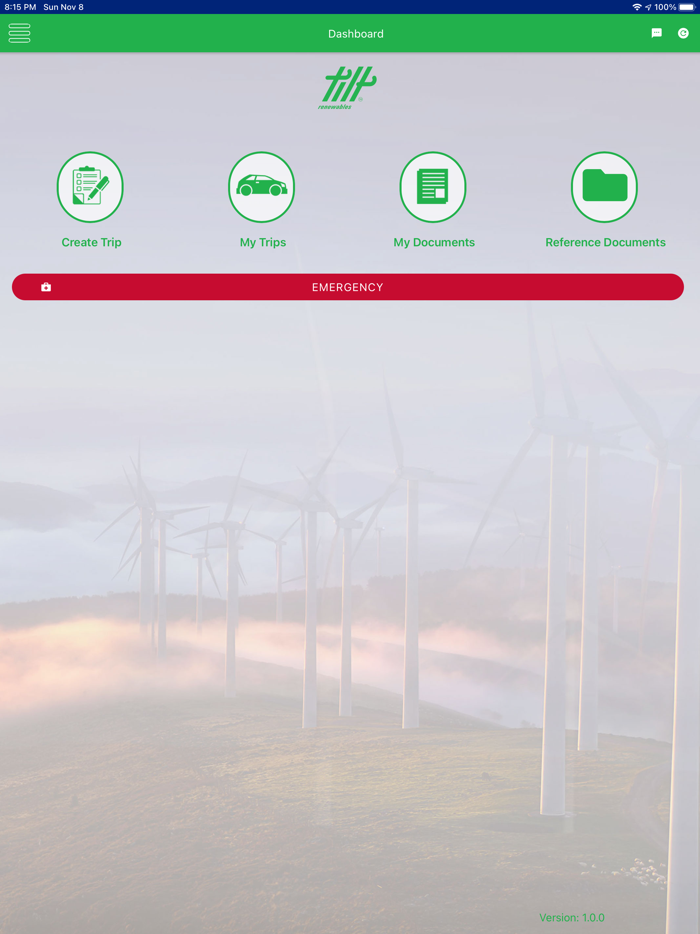Open the hamburger menu
Viewport: 700px width, 934px height.
19,33
